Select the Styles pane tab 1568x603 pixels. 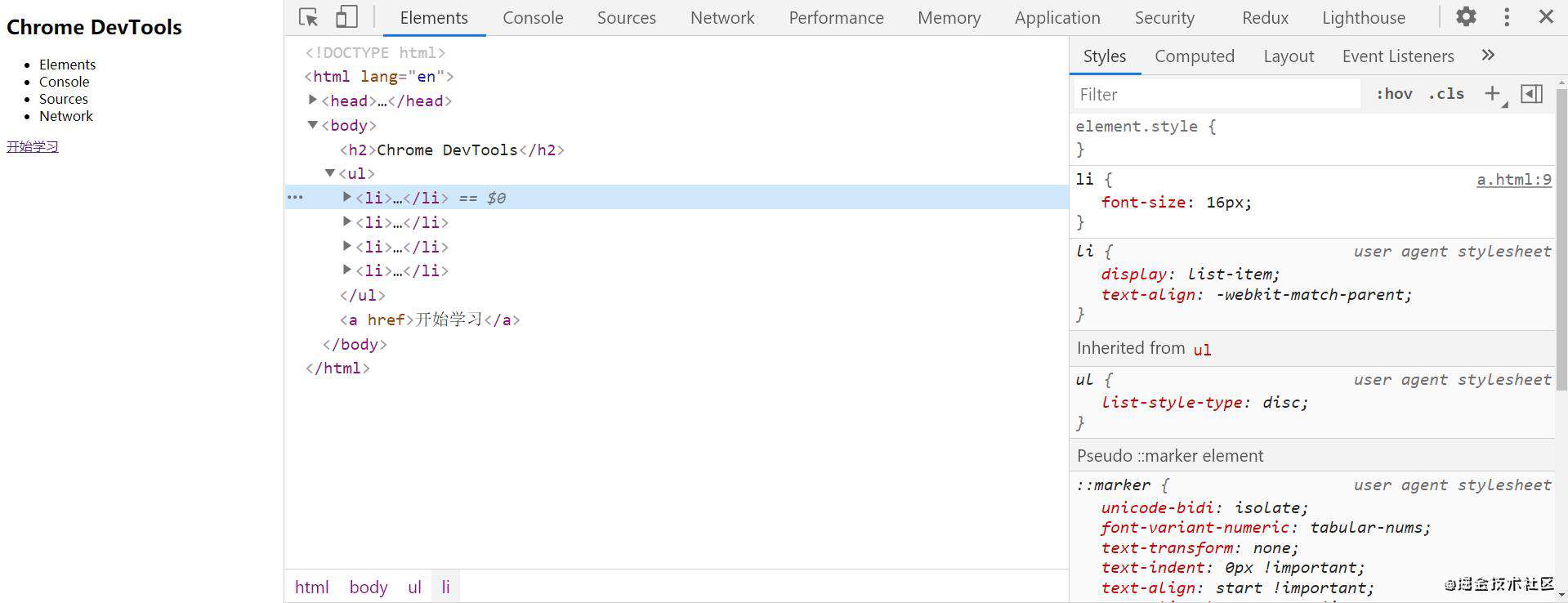[1105, 56]
